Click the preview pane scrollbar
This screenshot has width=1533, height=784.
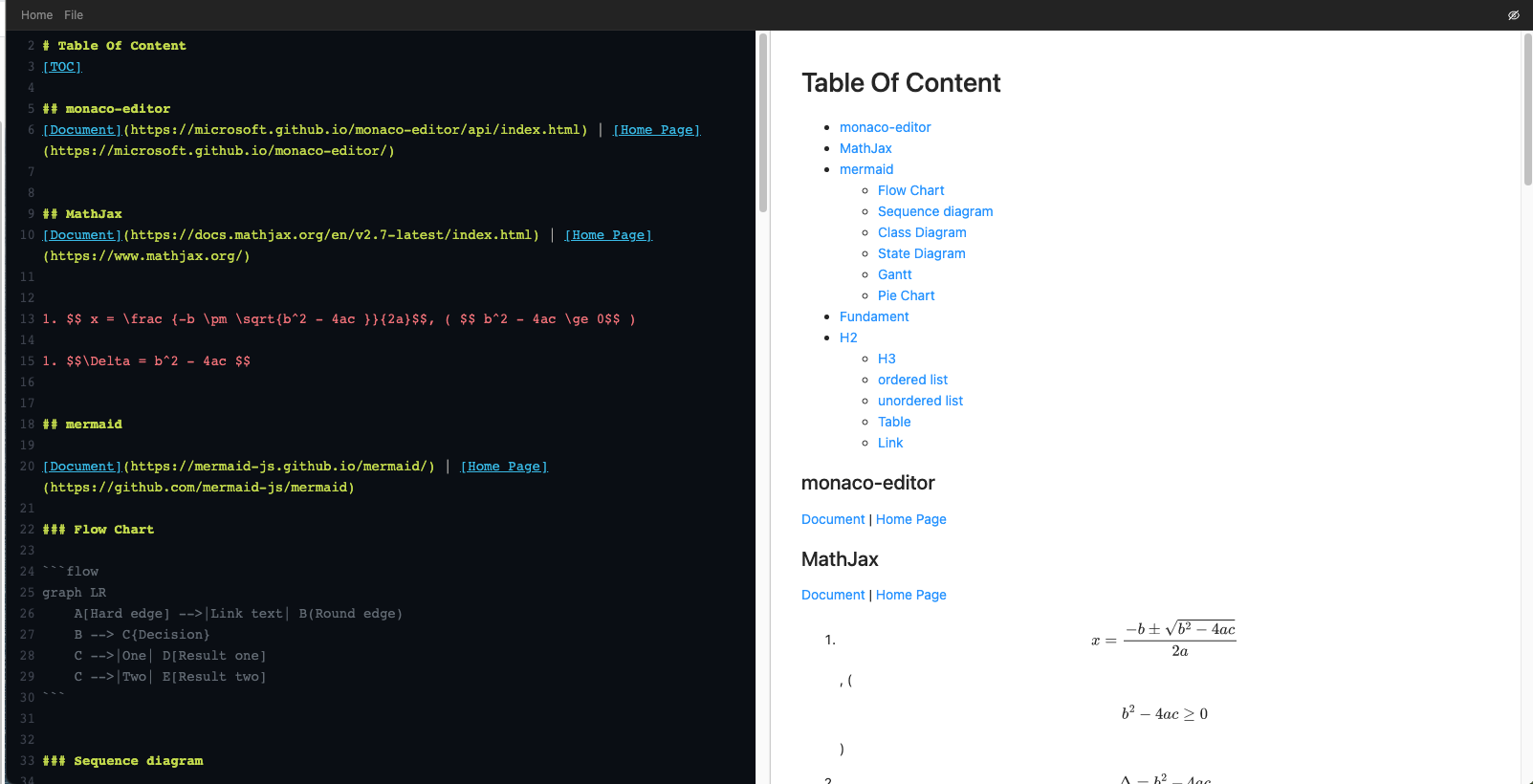[1525, 105]
